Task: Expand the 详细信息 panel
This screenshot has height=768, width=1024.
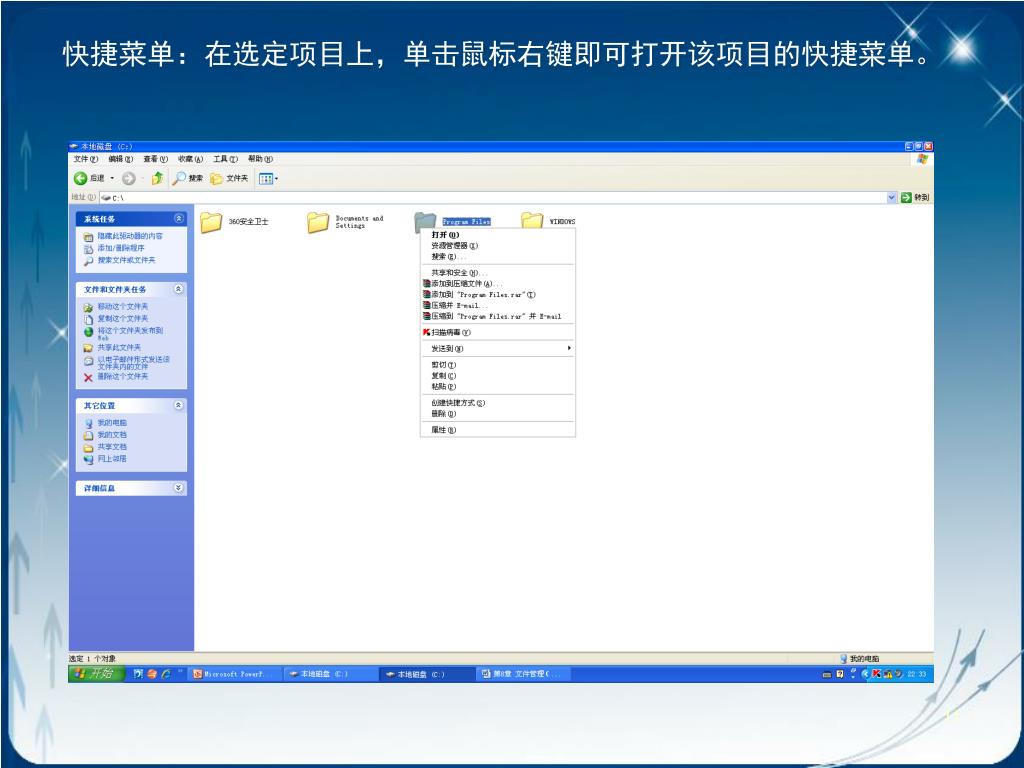Action: [178, 488]
